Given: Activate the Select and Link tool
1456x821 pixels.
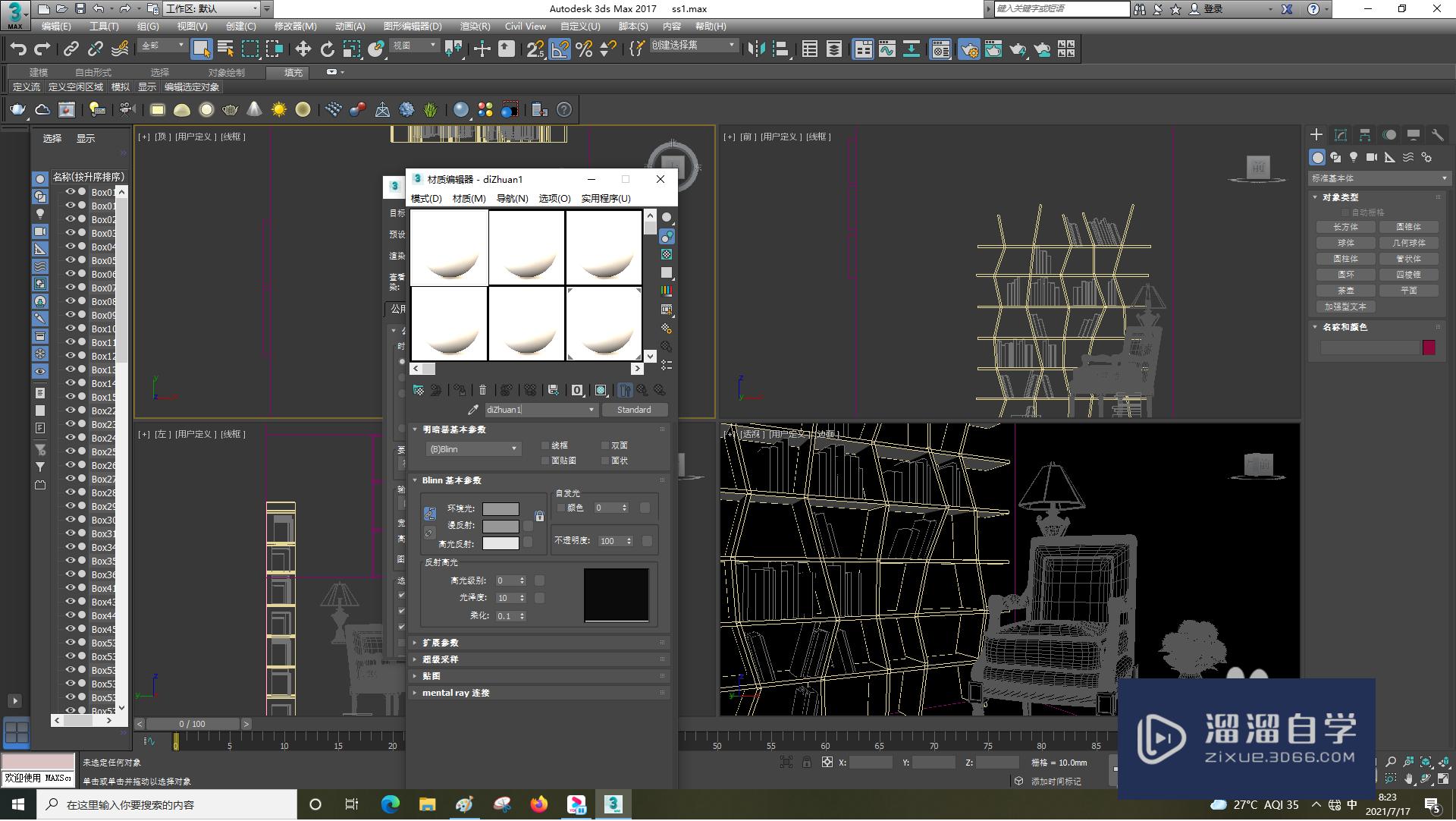Looking at the screenshot, I should pyautogui.click(x=71, y=49).
